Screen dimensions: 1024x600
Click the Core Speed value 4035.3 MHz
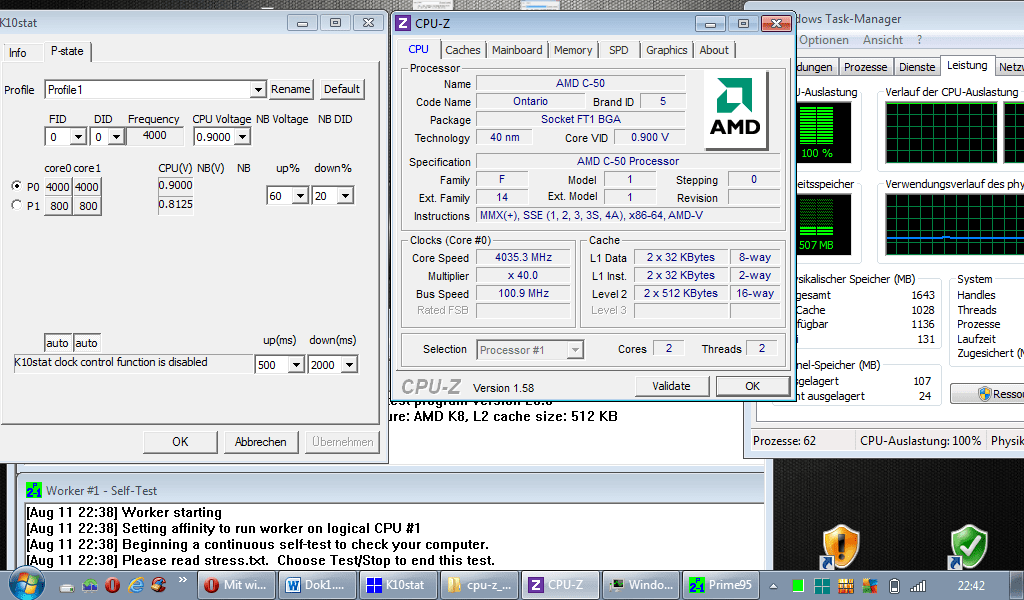point(523,257)
